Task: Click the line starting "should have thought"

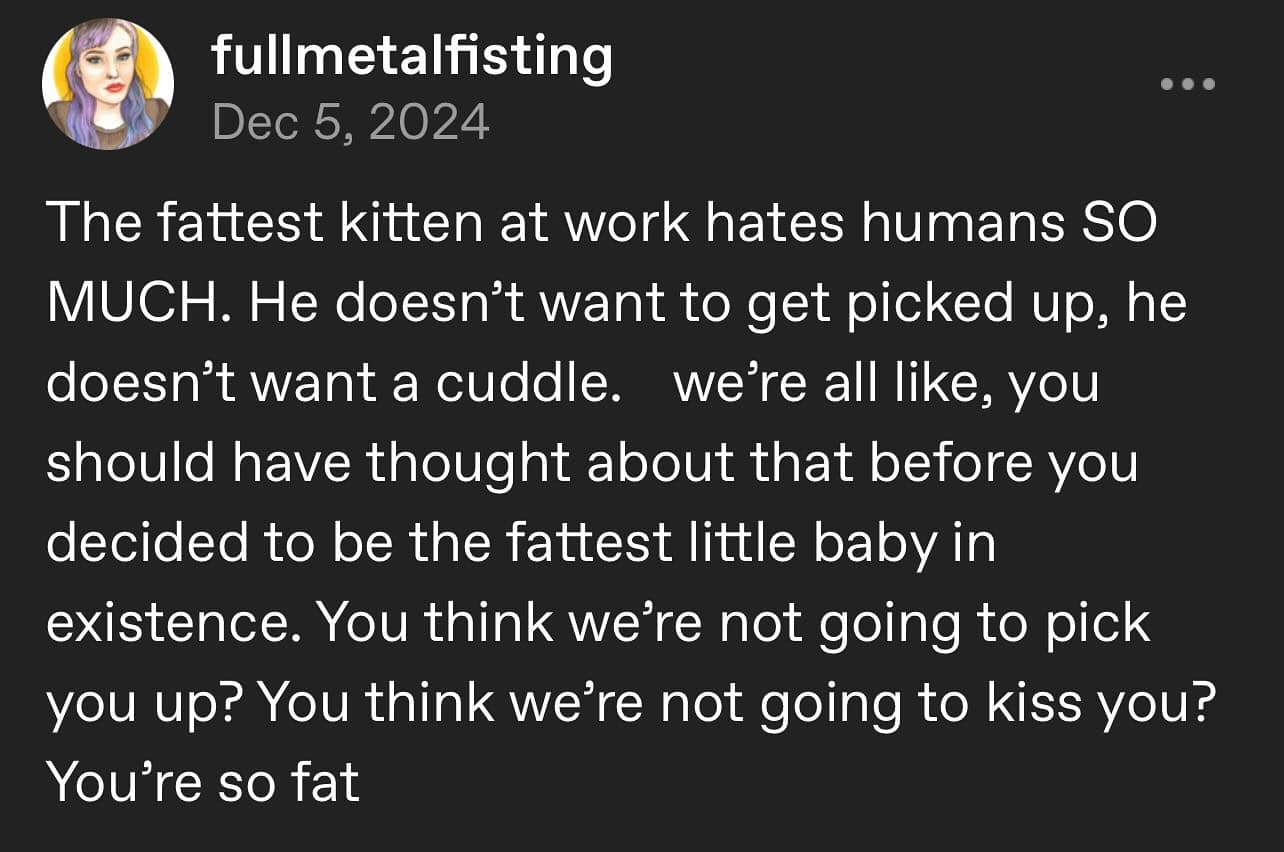Action: point(592,463)
